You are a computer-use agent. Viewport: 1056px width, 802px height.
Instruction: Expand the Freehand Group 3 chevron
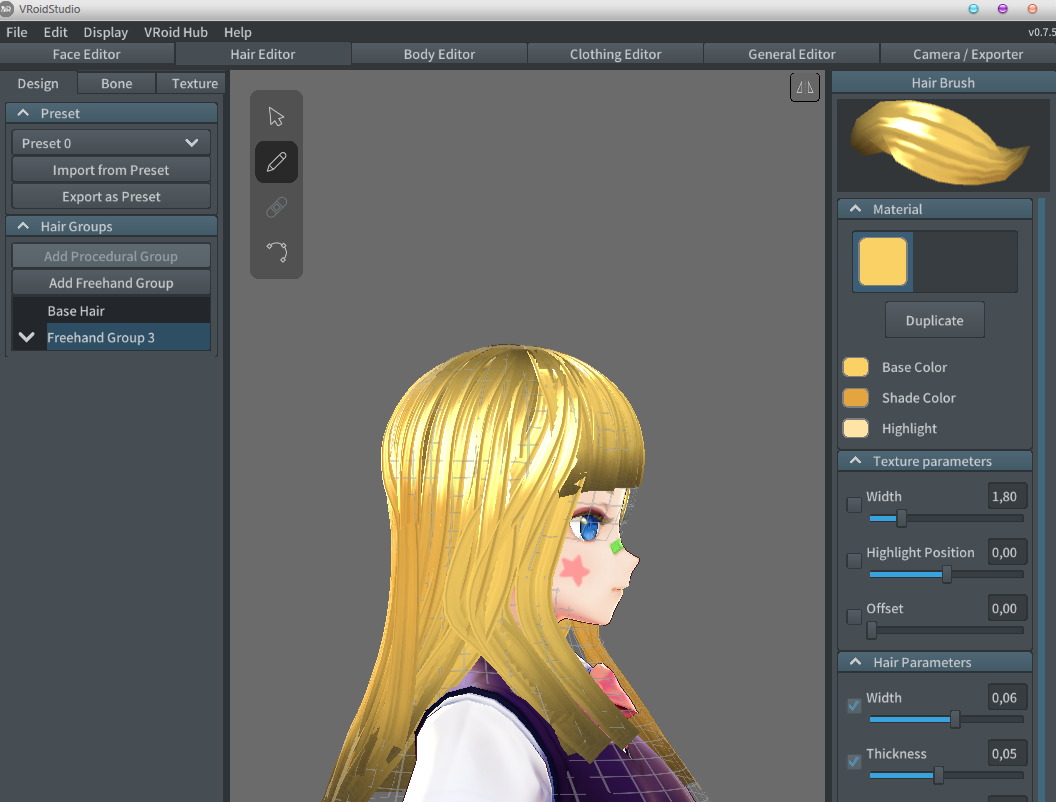click(x=27, y=337)
